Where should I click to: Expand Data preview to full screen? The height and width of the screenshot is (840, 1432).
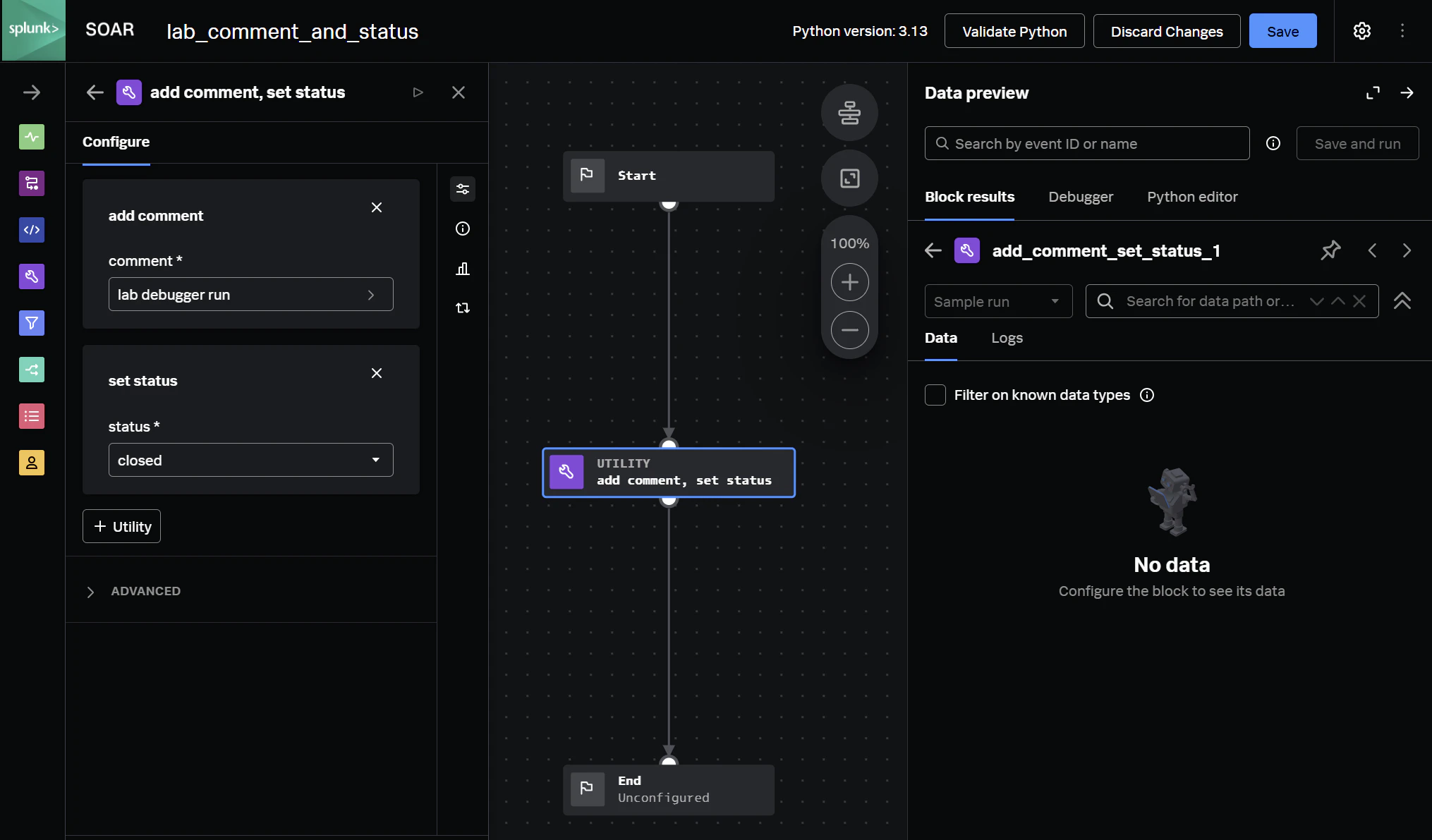coord(1373,93)
